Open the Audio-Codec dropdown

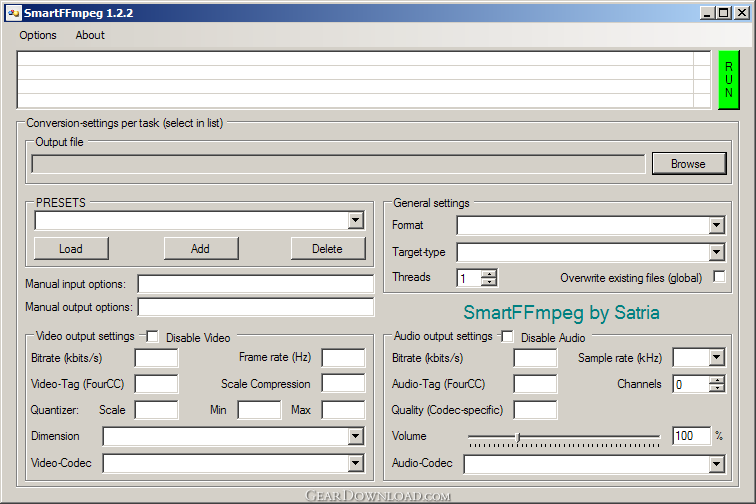click(x=716, y=464)
